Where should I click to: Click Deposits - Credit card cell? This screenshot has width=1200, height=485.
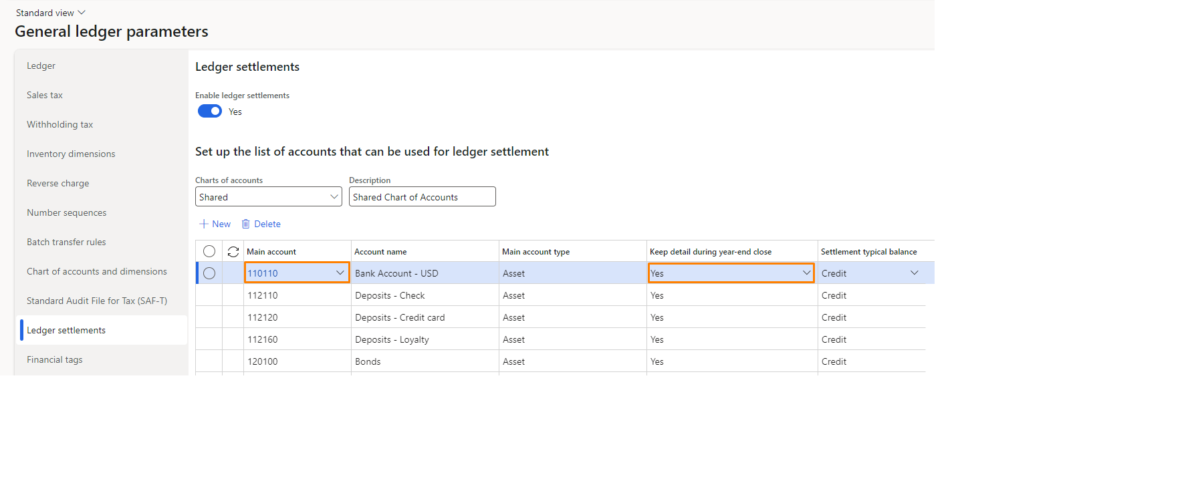(425, 318)
